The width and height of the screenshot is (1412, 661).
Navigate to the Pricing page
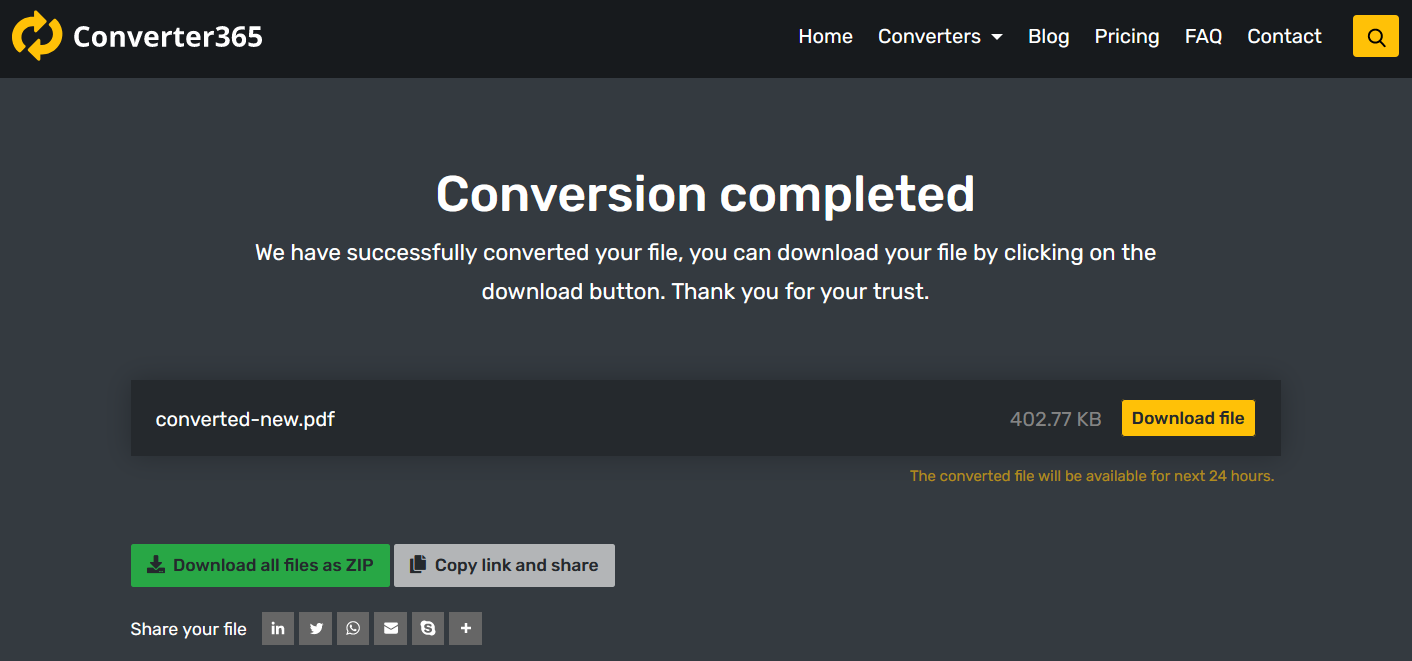(x=1126, y=37)
